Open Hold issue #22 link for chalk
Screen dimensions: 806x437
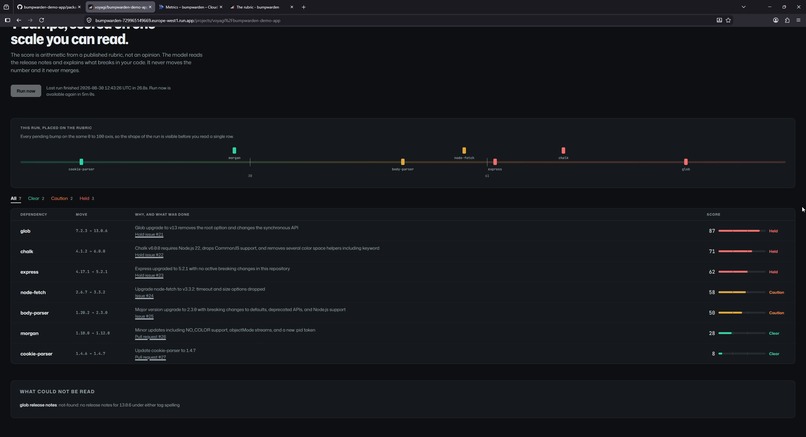pos(149,255)
